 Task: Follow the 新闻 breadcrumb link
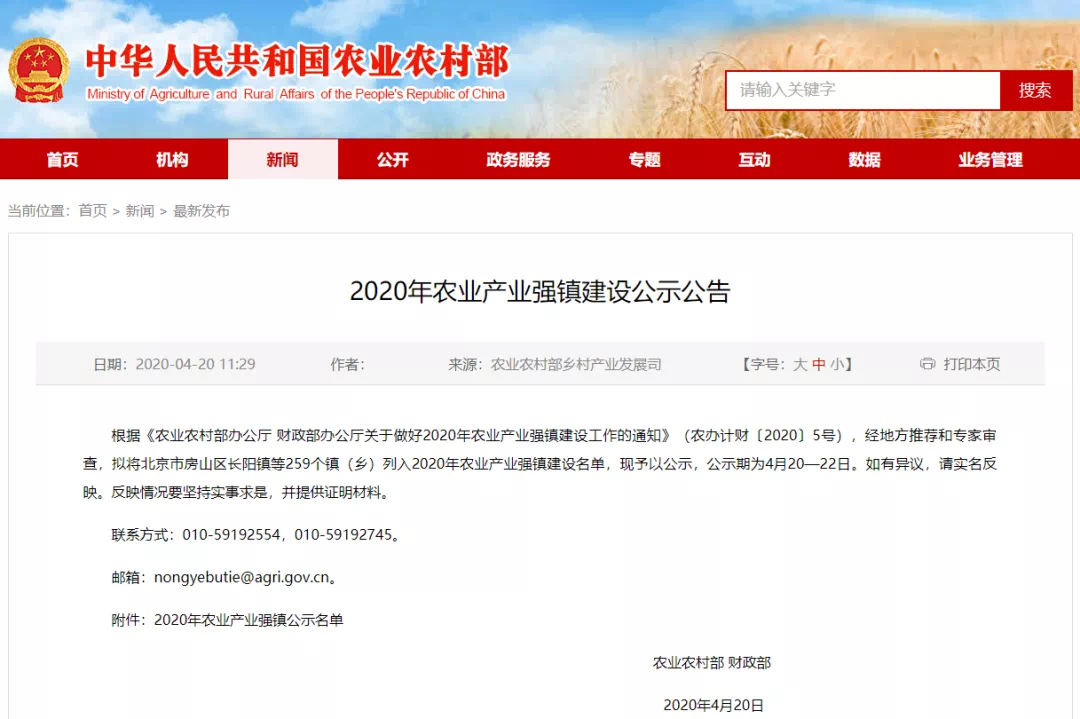140,211
